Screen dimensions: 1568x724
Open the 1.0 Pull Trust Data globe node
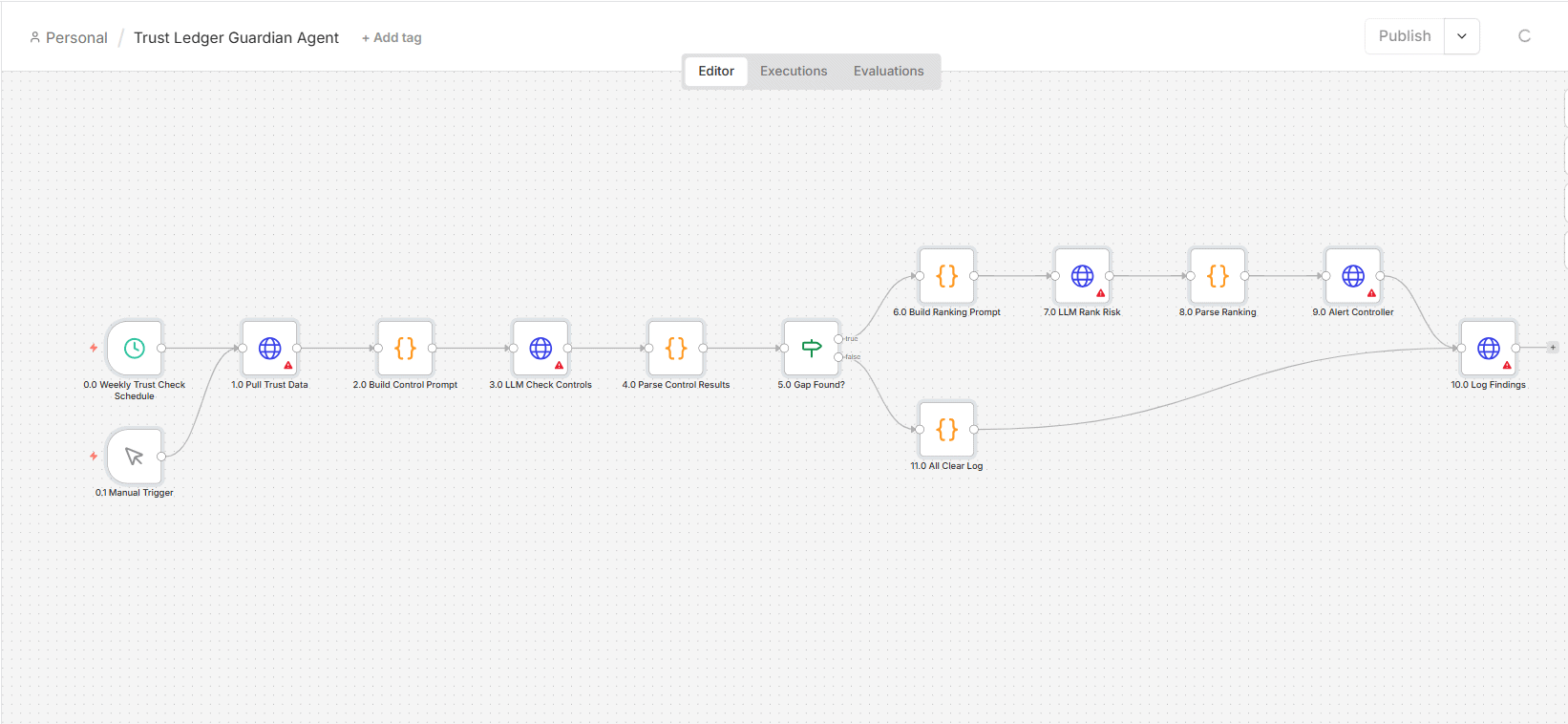click(270, 348)
